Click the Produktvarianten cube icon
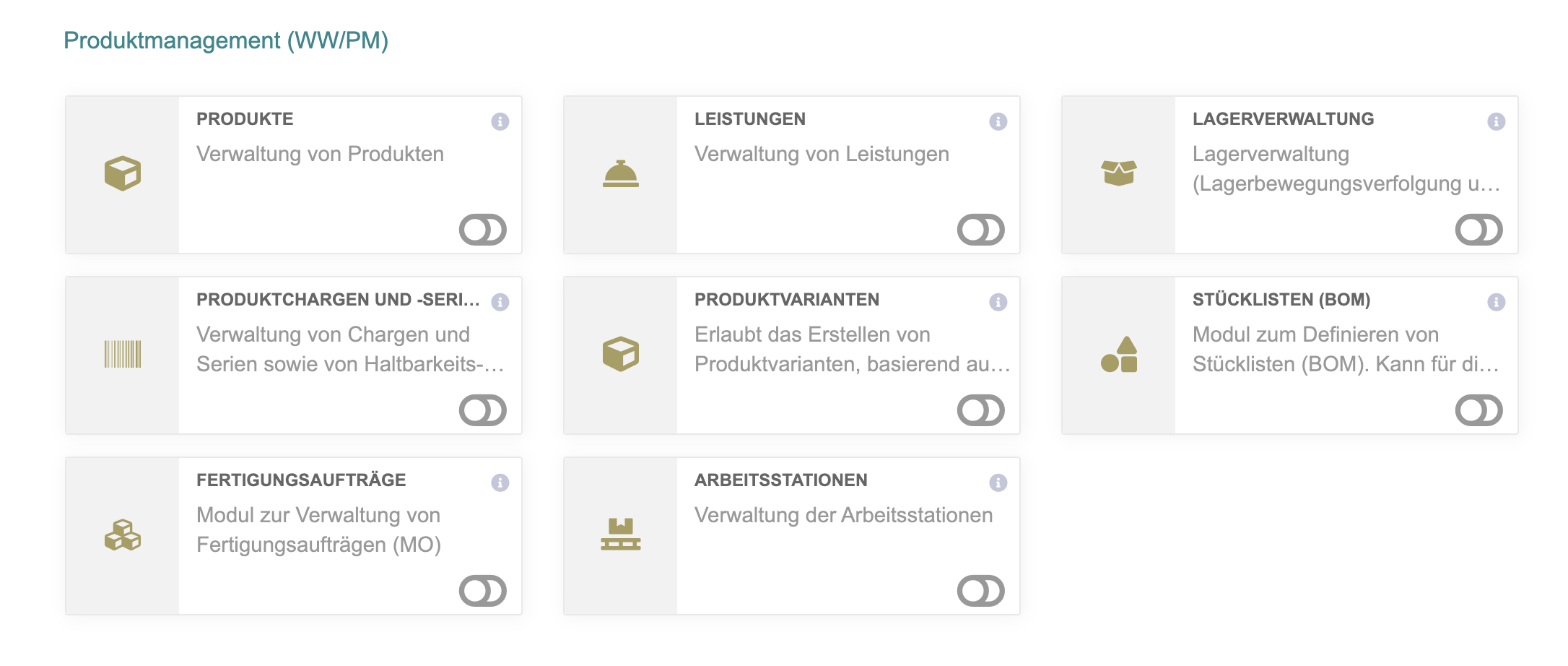Image resolution: width=1568 pixels, height=666 pixels. tap(621, 354)
